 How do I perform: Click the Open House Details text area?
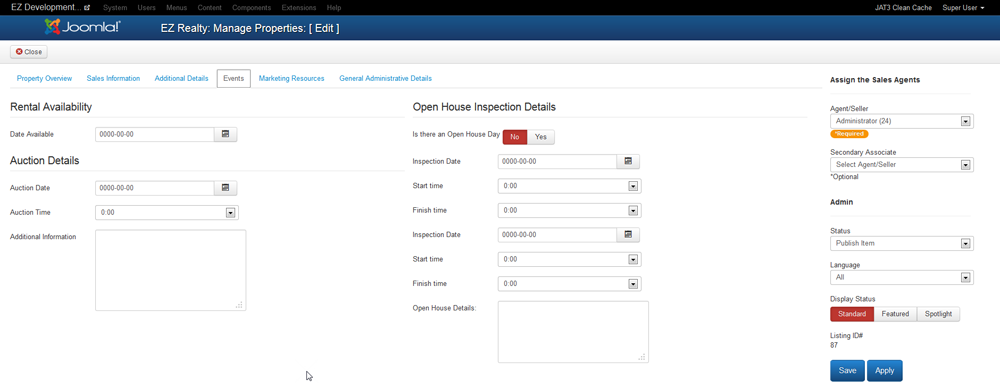click(x=573, y=332)
